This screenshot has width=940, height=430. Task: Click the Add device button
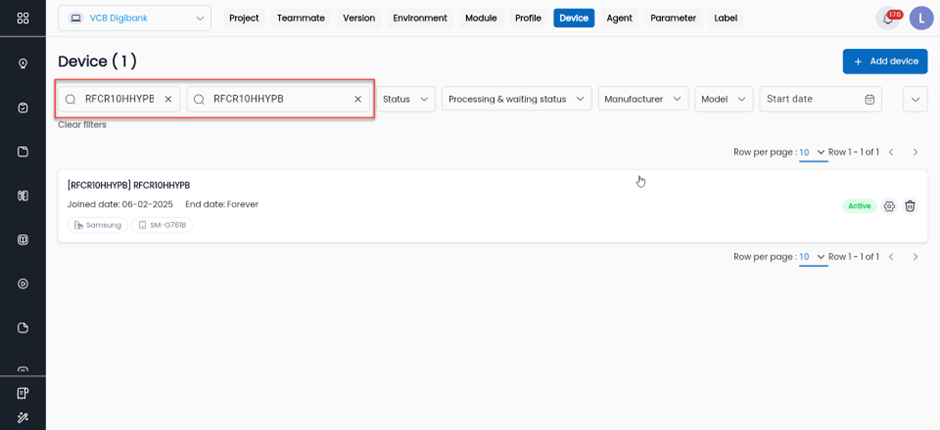click(x=884, y=61)
